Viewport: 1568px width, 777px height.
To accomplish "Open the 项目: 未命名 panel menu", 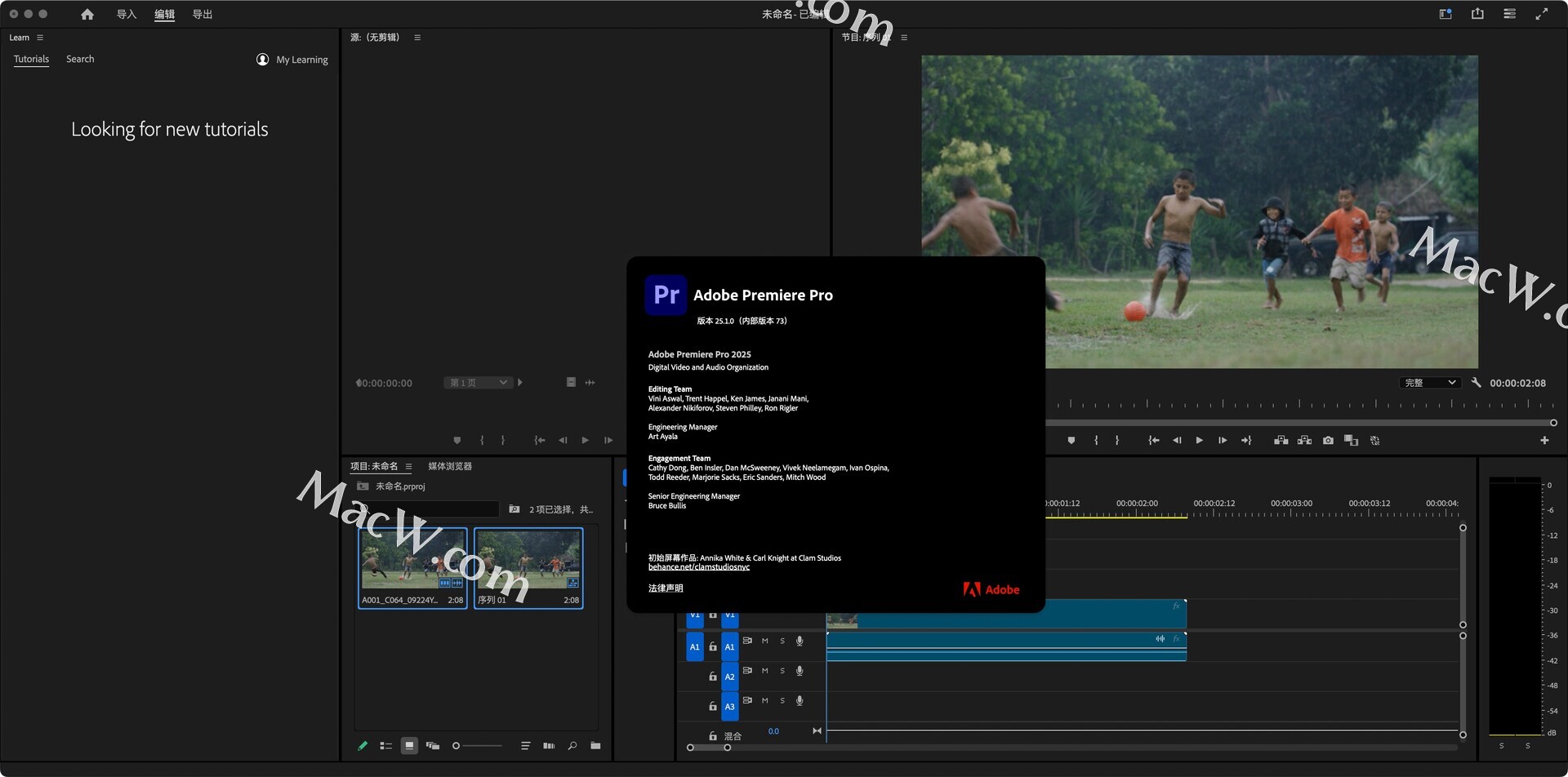I will coord(408,467).
